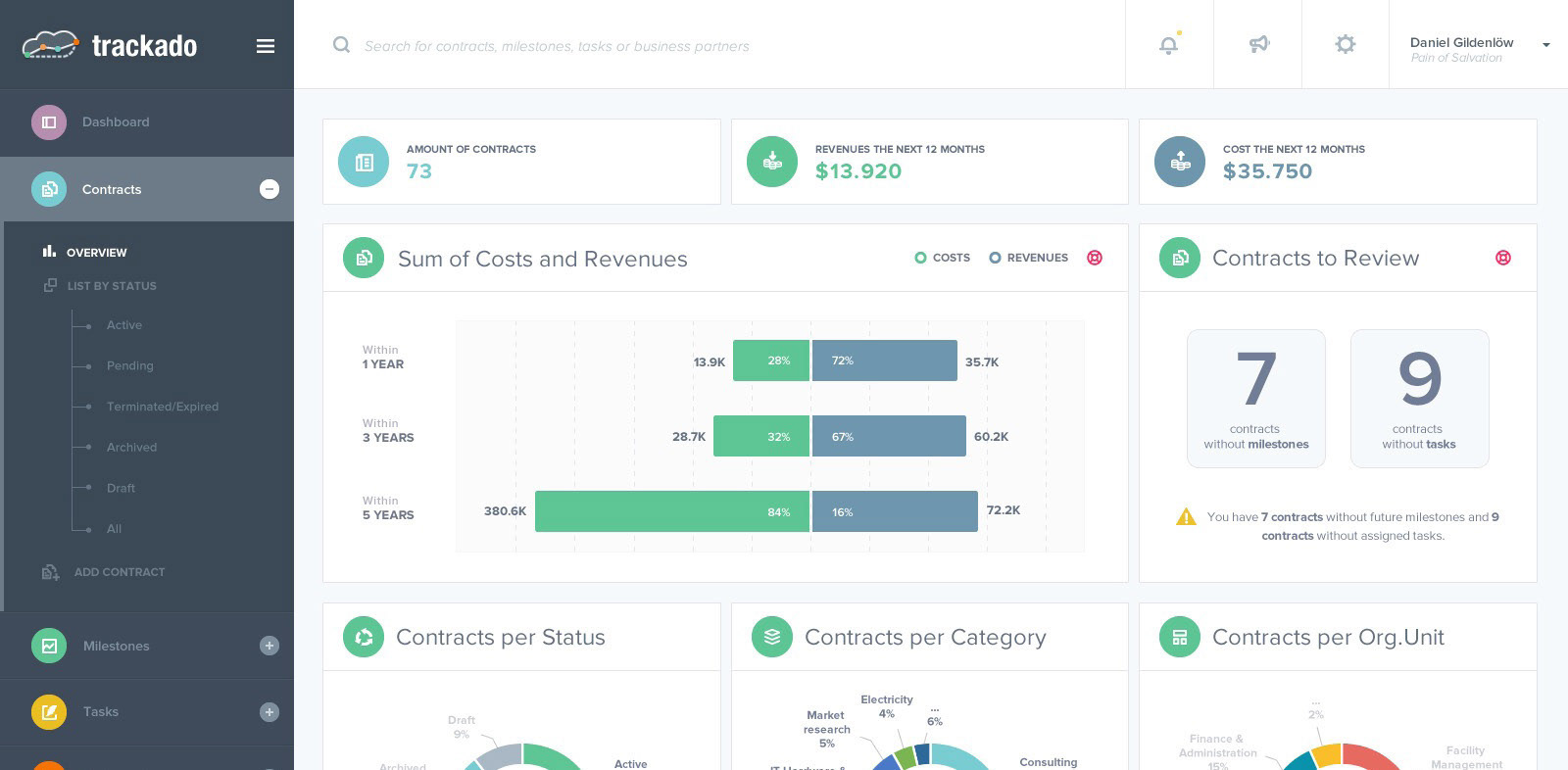This screenshot has height=770, width=1568.
Task: Click the 72% revenues bar for 1 year
Action: coord(885,361)
